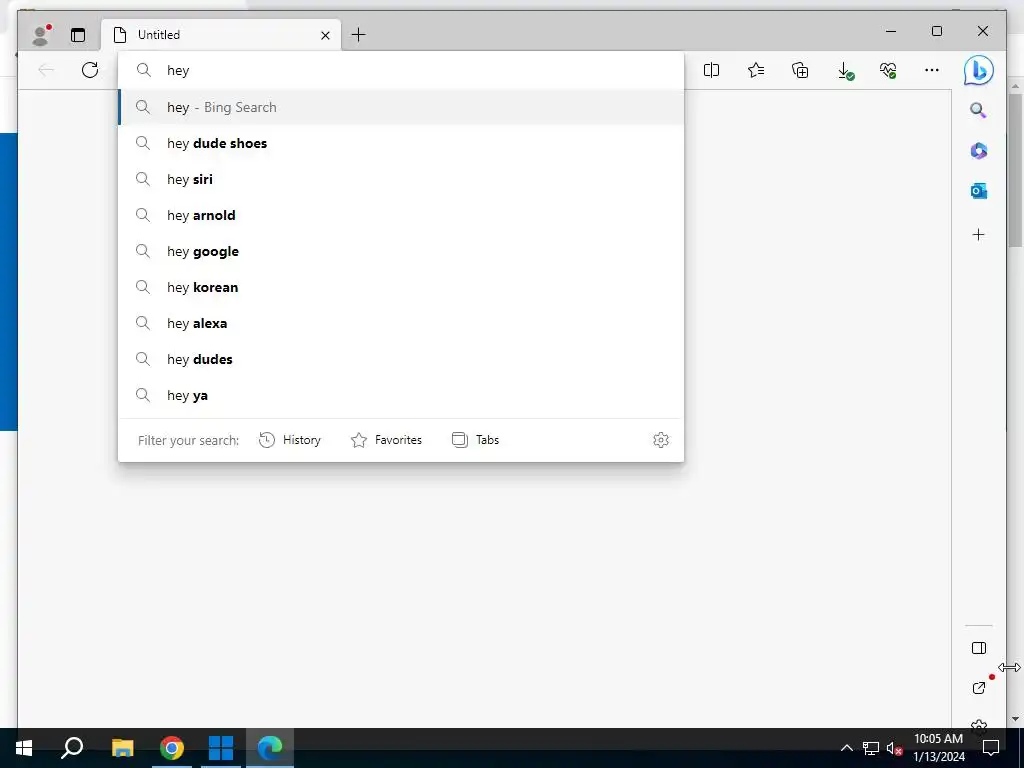Select the Untitled tab

pos(221,35)
